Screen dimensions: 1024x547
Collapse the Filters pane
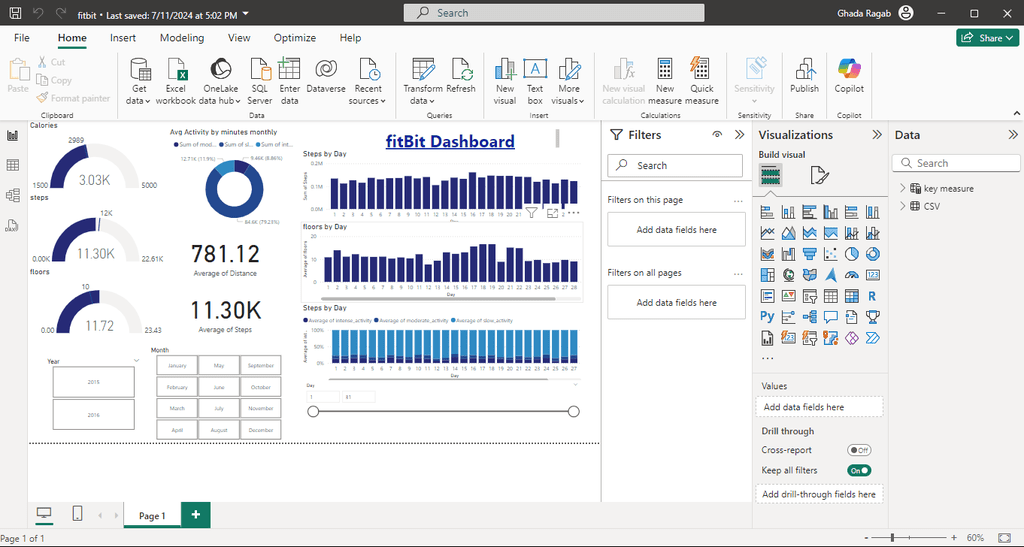[739, 134]
